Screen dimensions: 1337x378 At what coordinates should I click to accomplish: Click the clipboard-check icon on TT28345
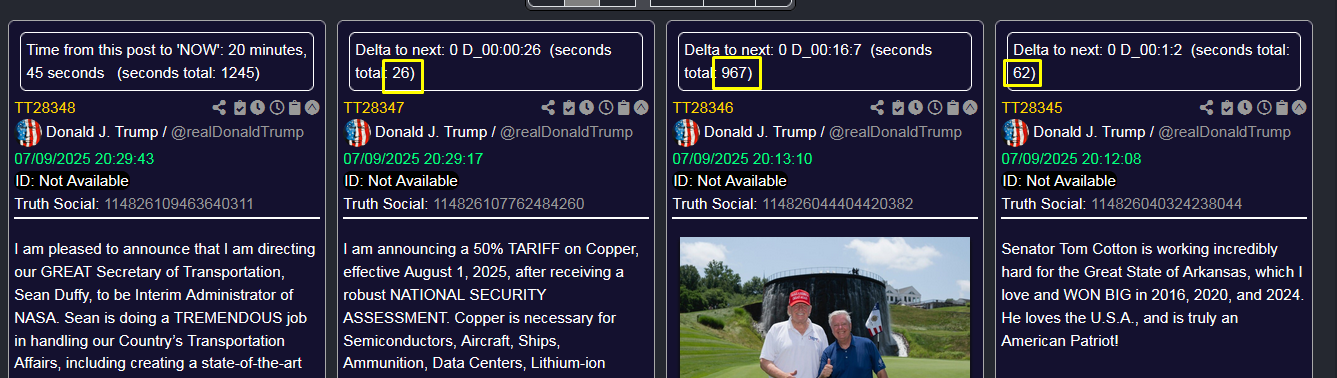click(x=1226, y=108)
